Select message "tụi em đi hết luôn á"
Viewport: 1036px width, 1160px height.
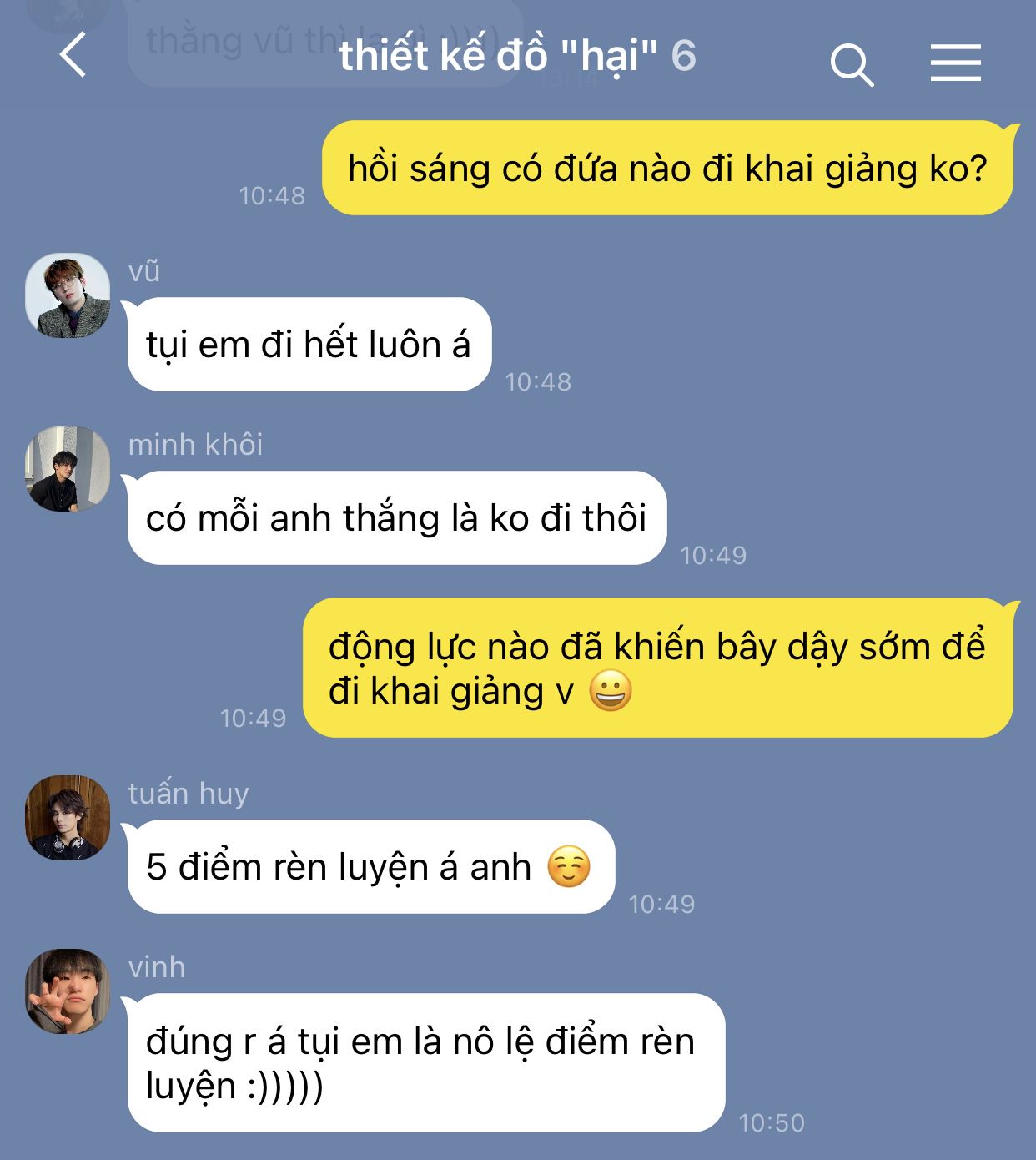(309, 344)
